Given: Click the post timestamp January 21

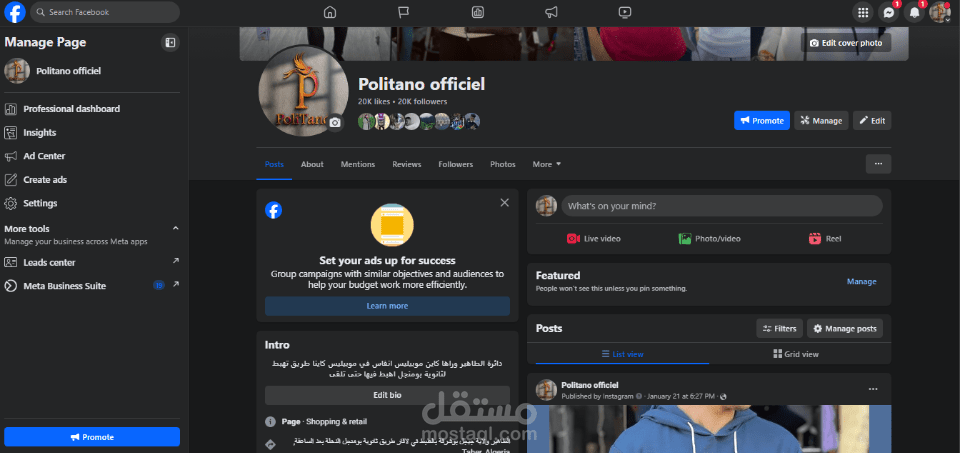Looking at the screenshot, I should (680, 396).
